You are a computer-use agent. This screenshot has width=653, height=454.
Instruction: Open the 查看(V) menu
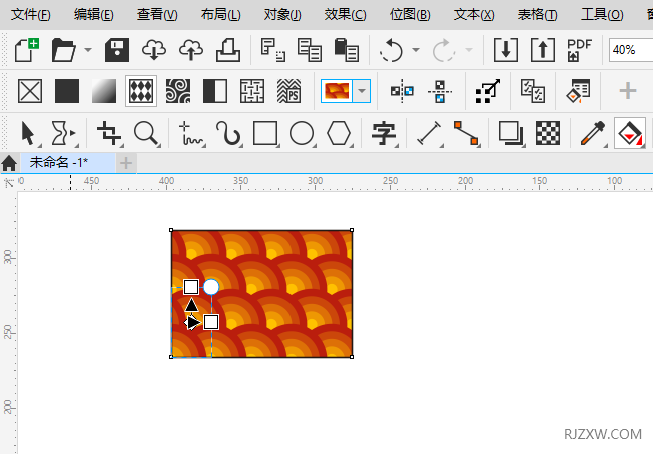(x=157, y=15)
